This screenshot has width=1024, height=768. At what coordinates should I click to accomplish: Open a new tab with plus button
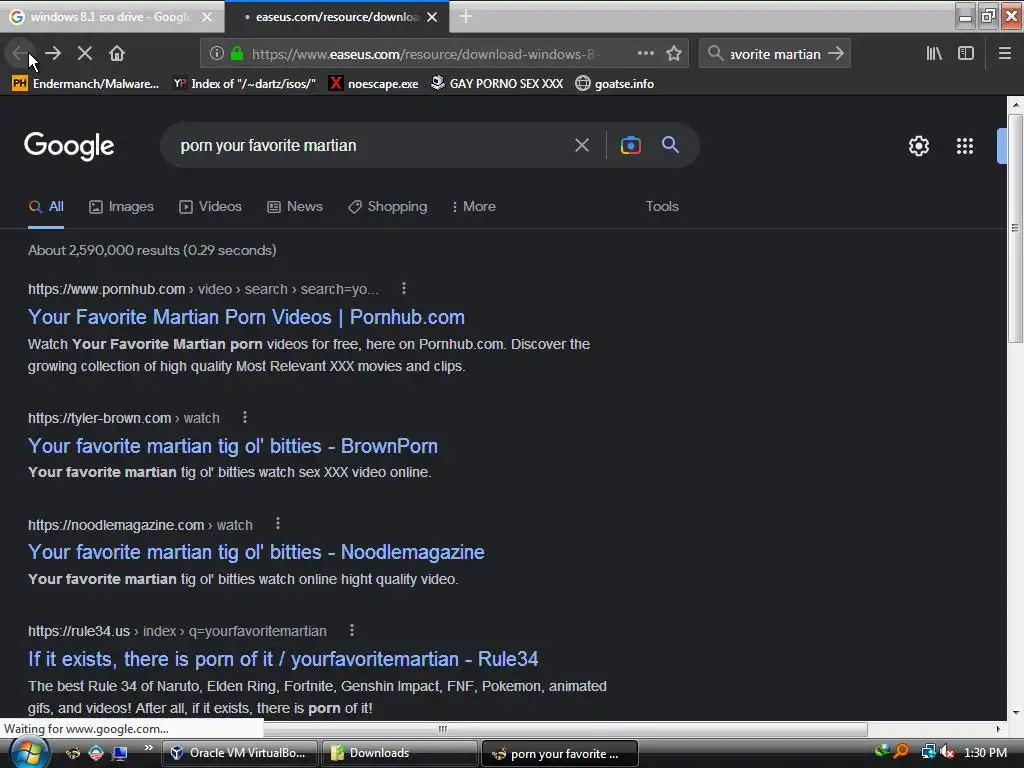click(466, 16)
